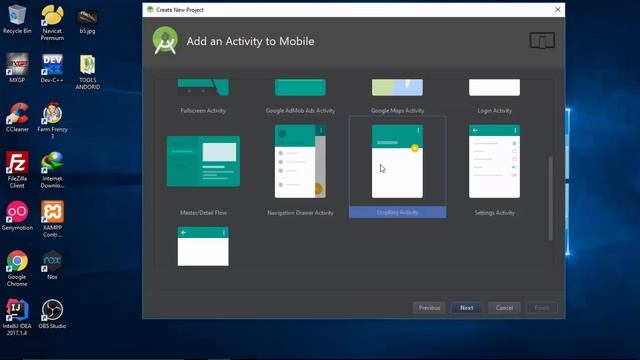Open Navicat Premium desktop shortcut
Viewport: 640px width, 360px height.
(52, 22)
